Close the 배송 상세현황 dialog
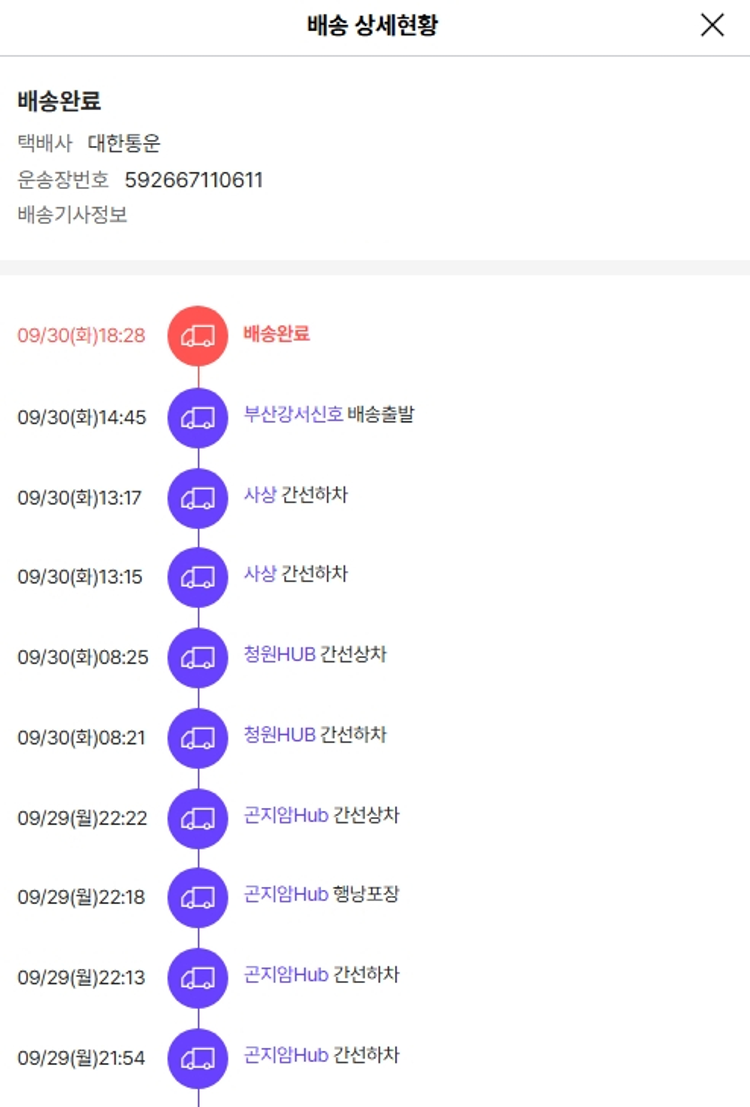 712,26
